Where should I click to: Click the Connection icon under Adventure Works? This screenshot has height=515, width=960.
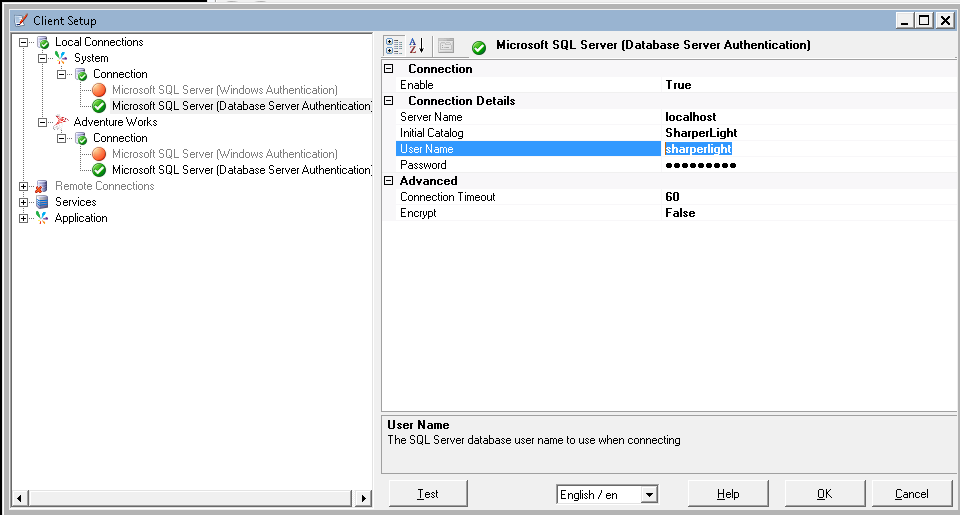click(81, 138)
